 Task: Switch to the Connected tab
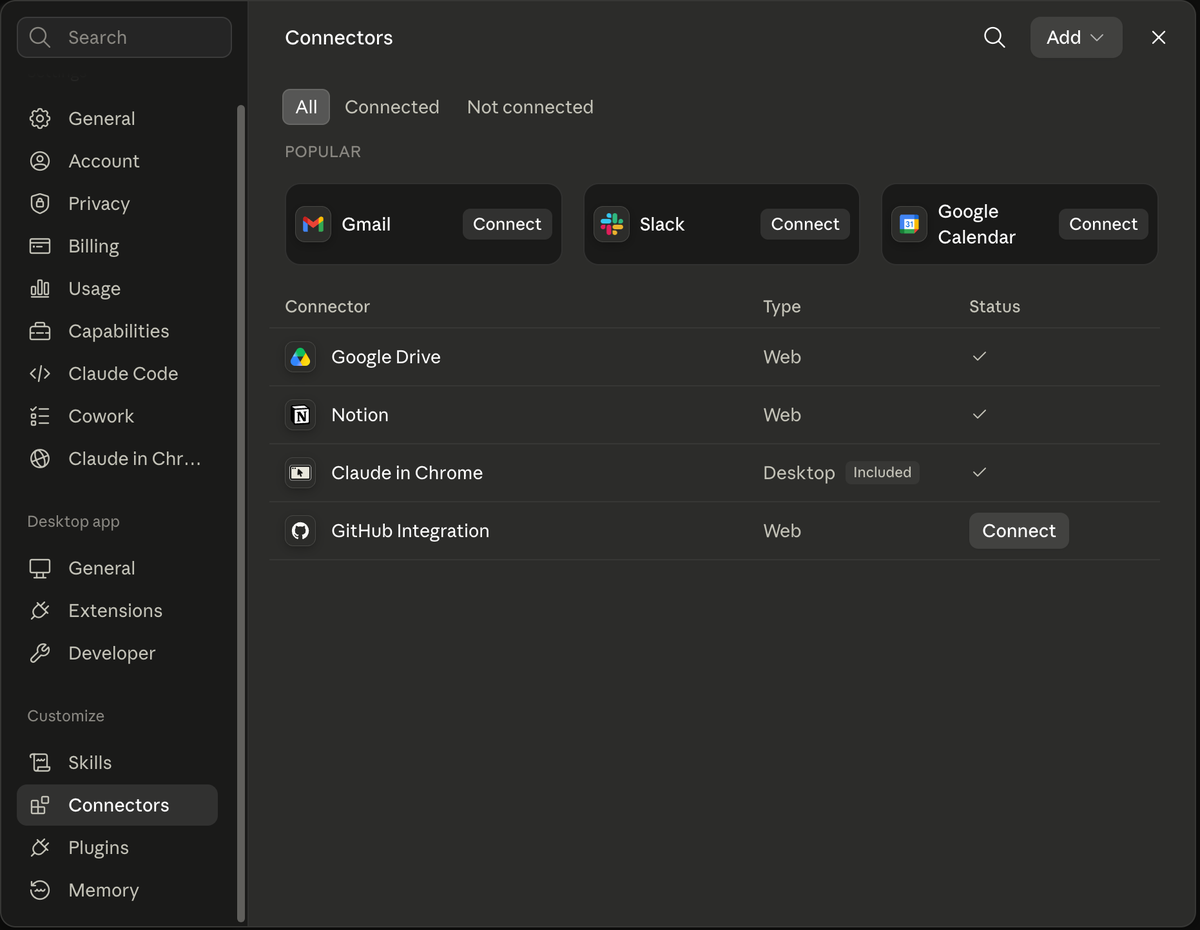pos(392,107)
